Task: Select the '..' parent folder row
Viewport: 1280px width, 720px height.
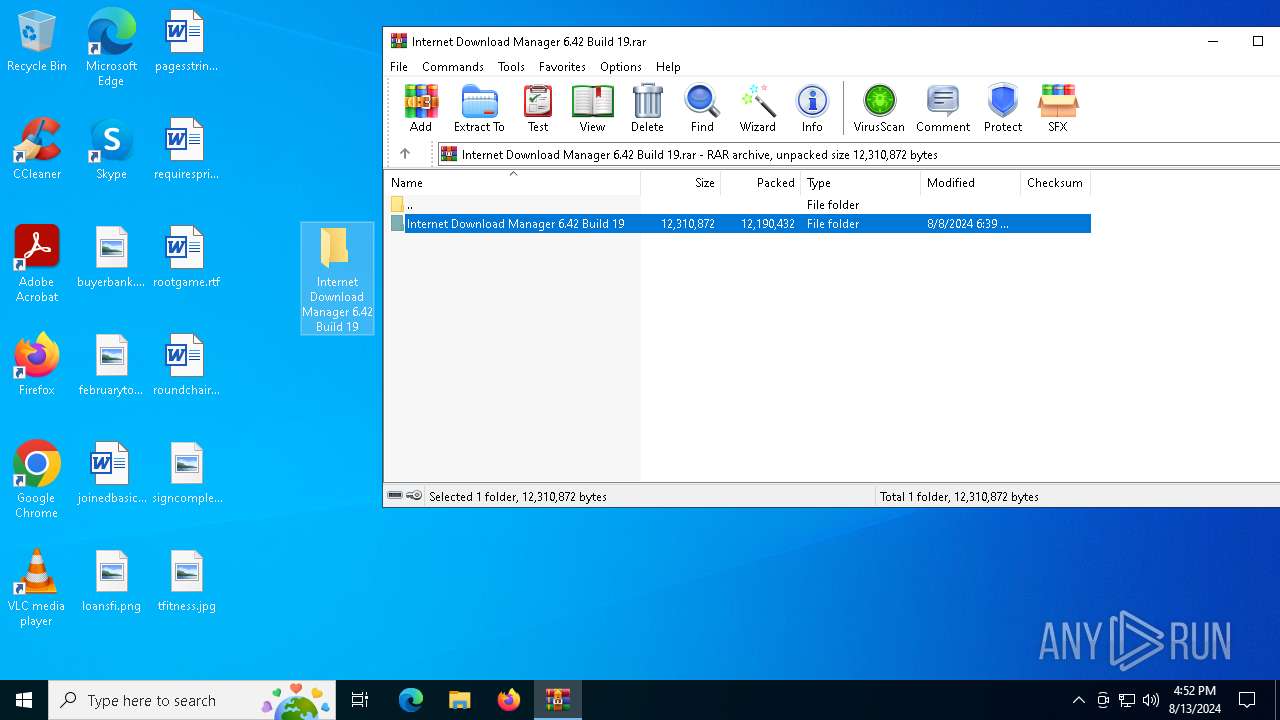Action: [x=738, y=204]
